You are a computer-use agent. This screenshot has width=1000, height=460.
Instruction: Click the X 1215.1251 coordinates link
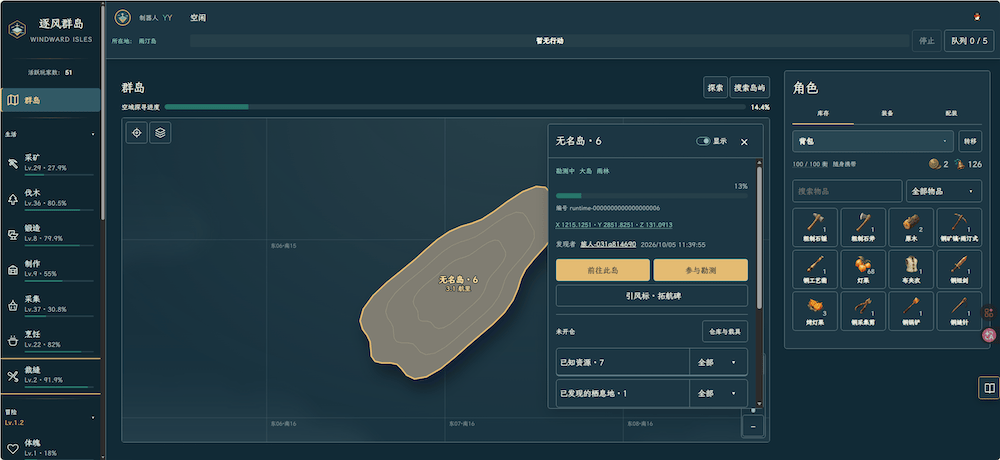[x=614, y=225]
